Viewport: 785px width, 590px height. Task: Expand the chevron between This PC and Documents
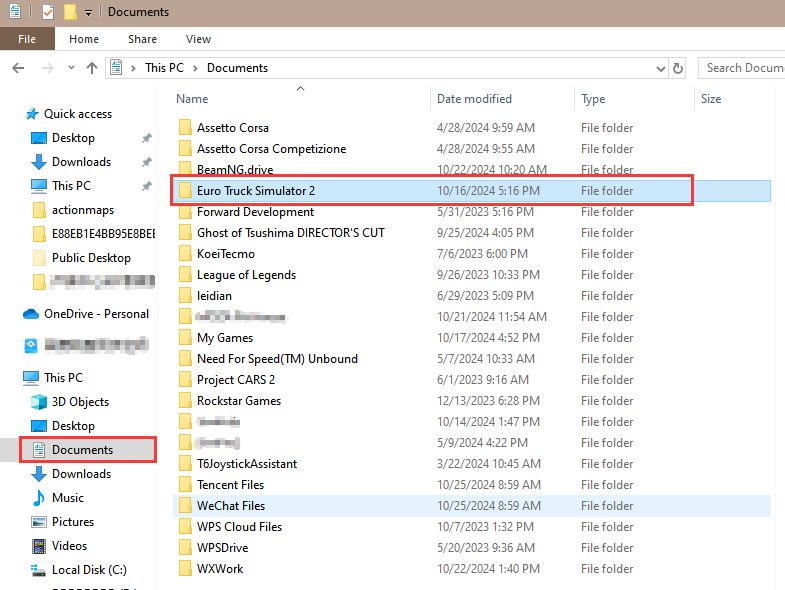pyautogui.click(x=195, y=68)
